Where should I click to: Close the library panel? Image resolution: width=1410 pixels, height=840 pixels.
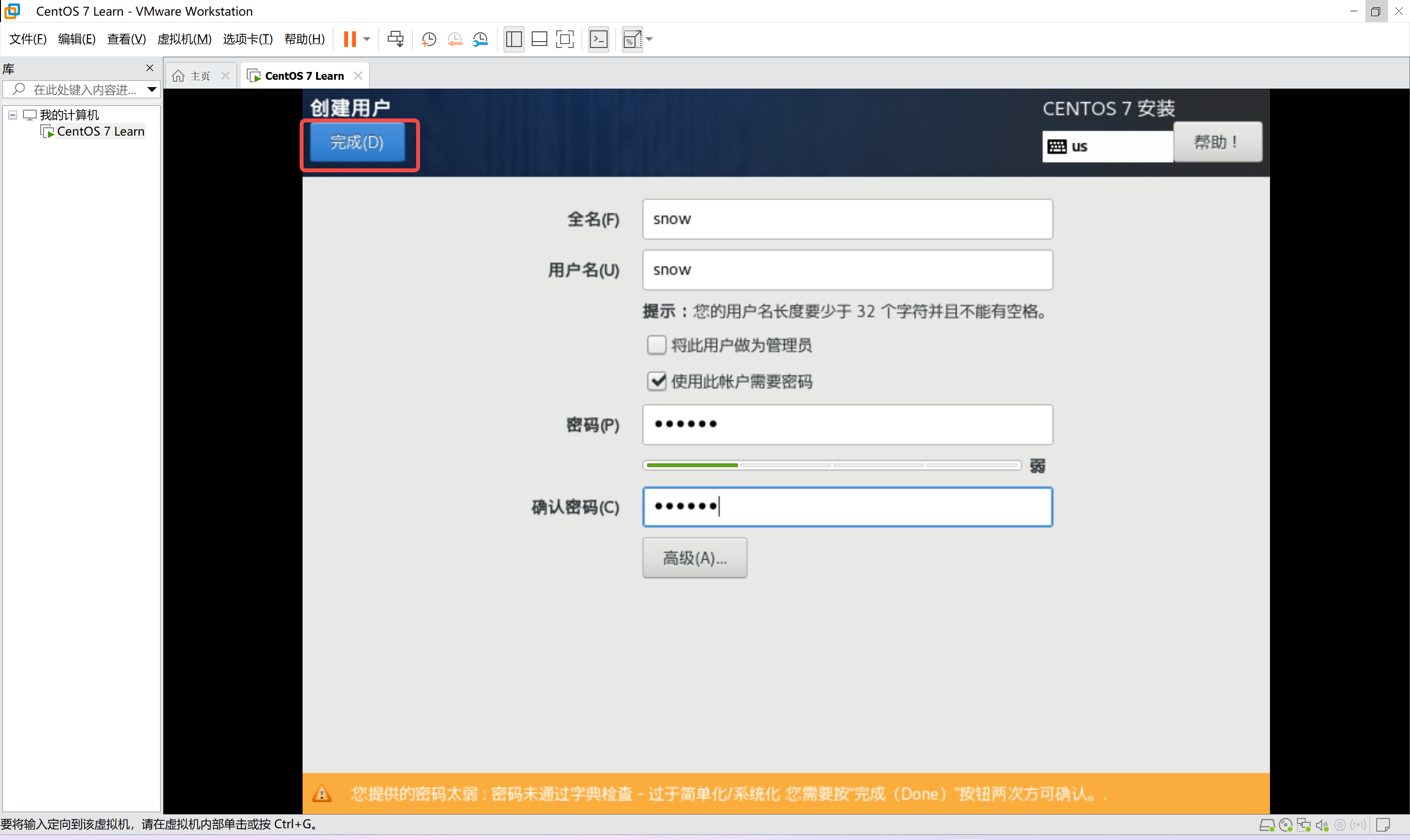click(149, 68)
